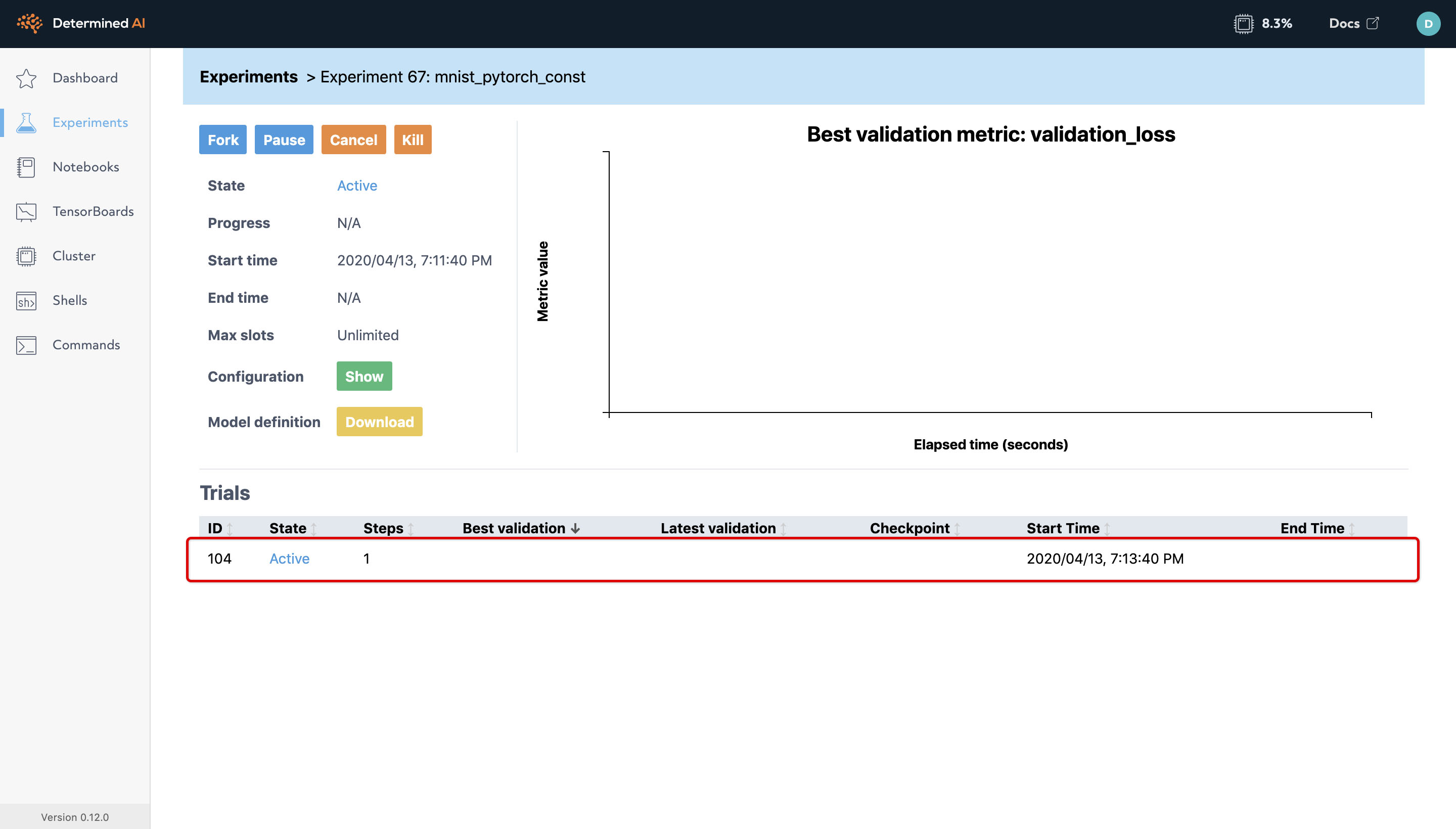Viewport: 1456px width, 829px height.
Task: Open the Docs link in header
Action: pos(1344,23)
